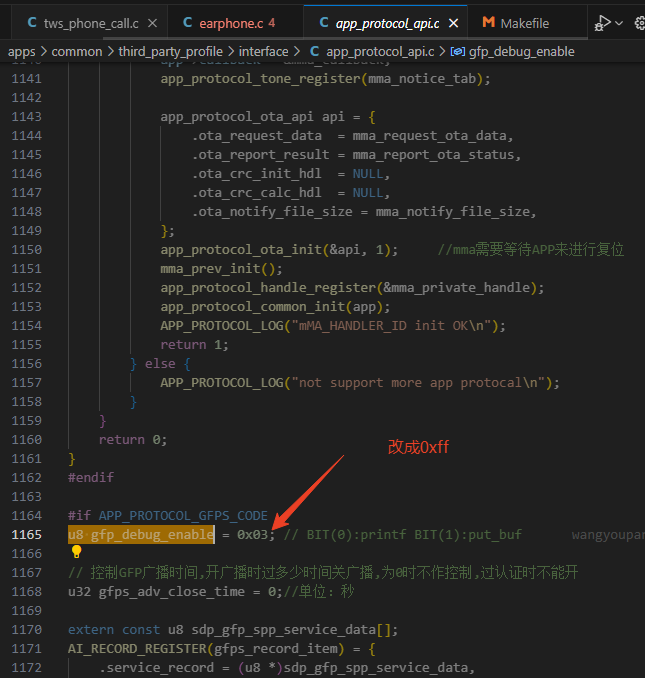The height and width of the screenshot is (678, 645).
Task: Click gfps_adv_close_time variable name
Action: (x=172, y=592)
